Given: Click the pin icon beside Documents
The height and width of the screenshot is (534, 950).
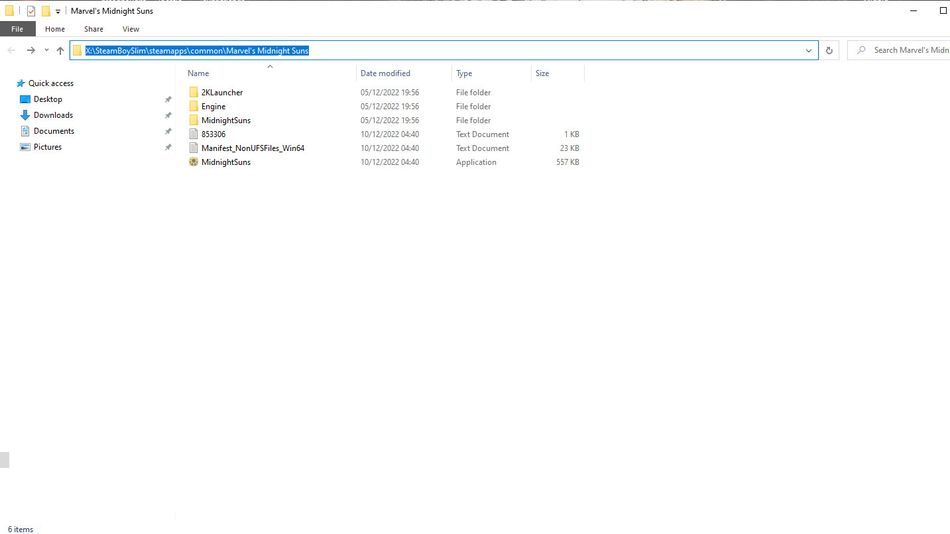Looking at the screenshot, I should tap(168, 131).
